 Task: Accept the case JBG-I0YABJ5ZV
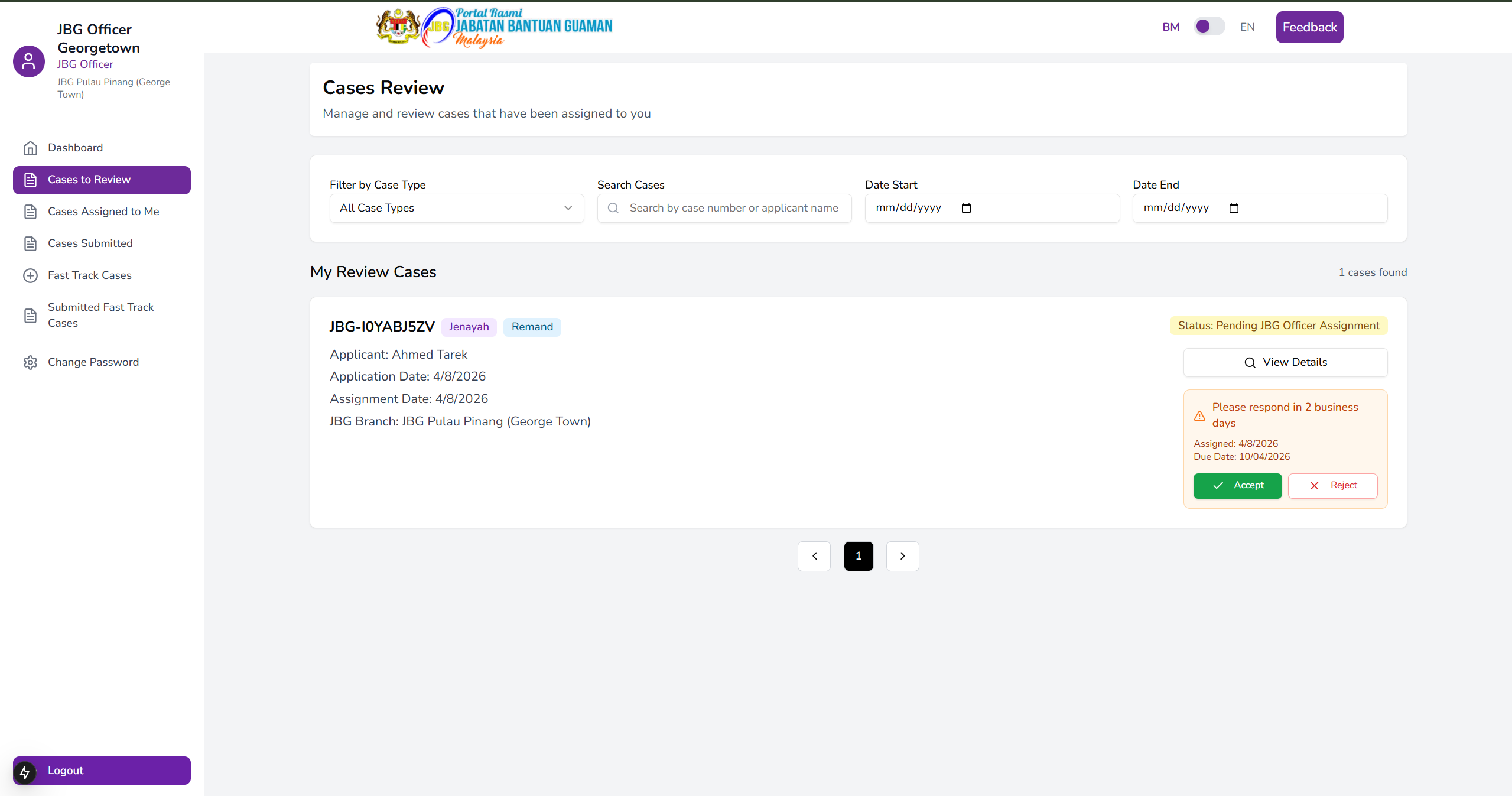pyautogui.click(x=1237, y=485)
